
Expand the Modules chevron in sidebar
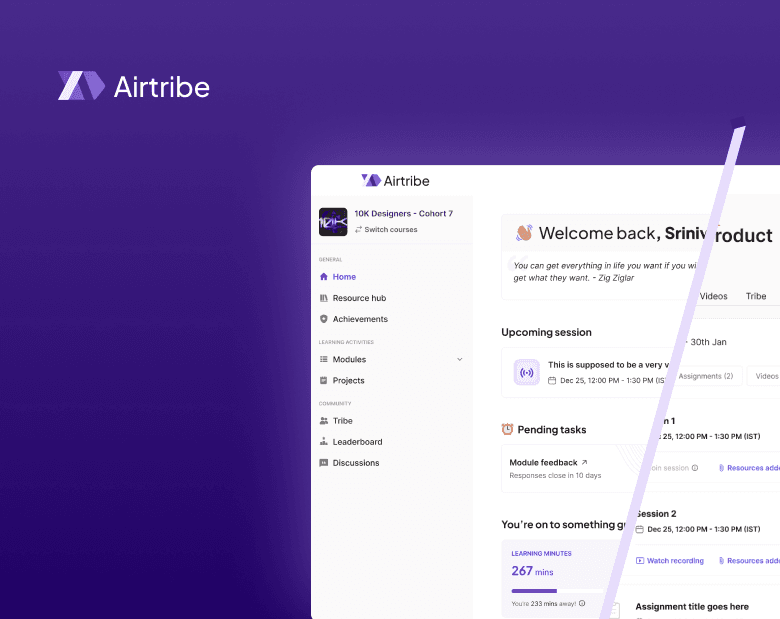[460, 359]
